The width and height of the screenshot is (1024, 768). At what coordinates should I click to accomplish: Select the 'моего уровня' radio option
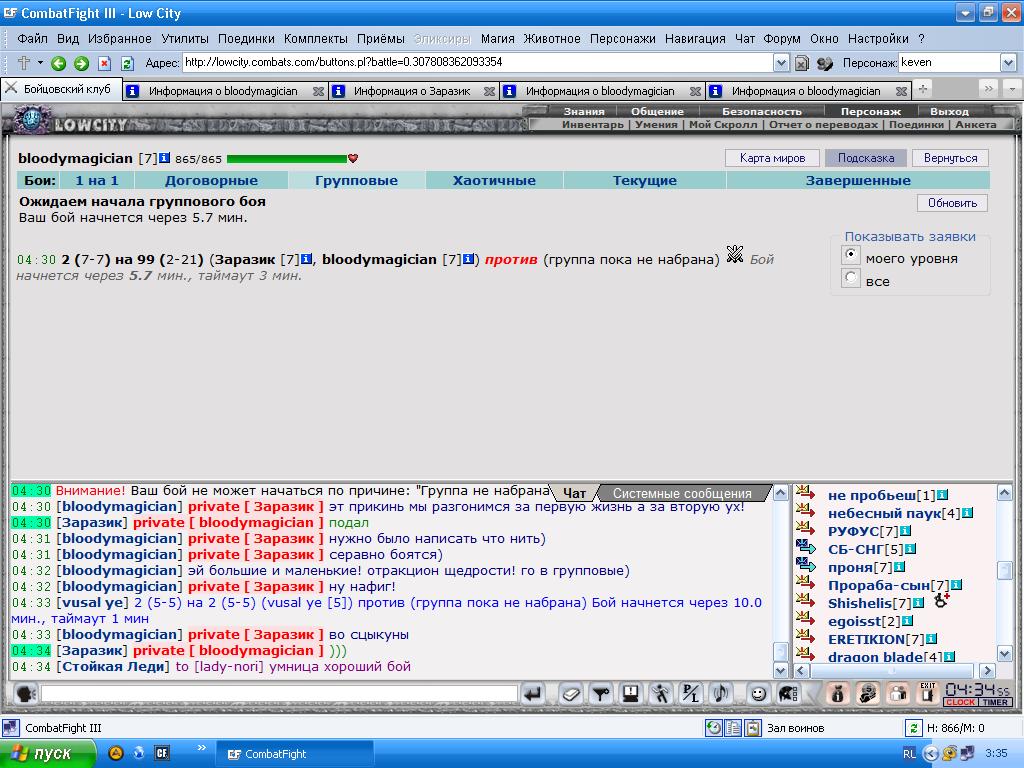pos(850,254)
